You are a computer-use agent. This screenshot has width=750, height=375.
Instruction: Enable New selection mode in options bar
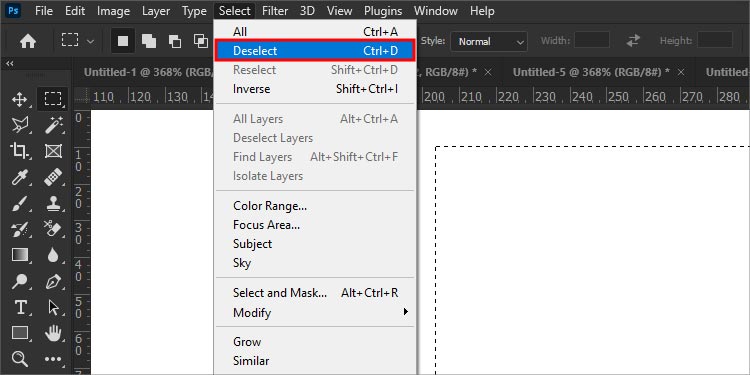click(123, 41)
